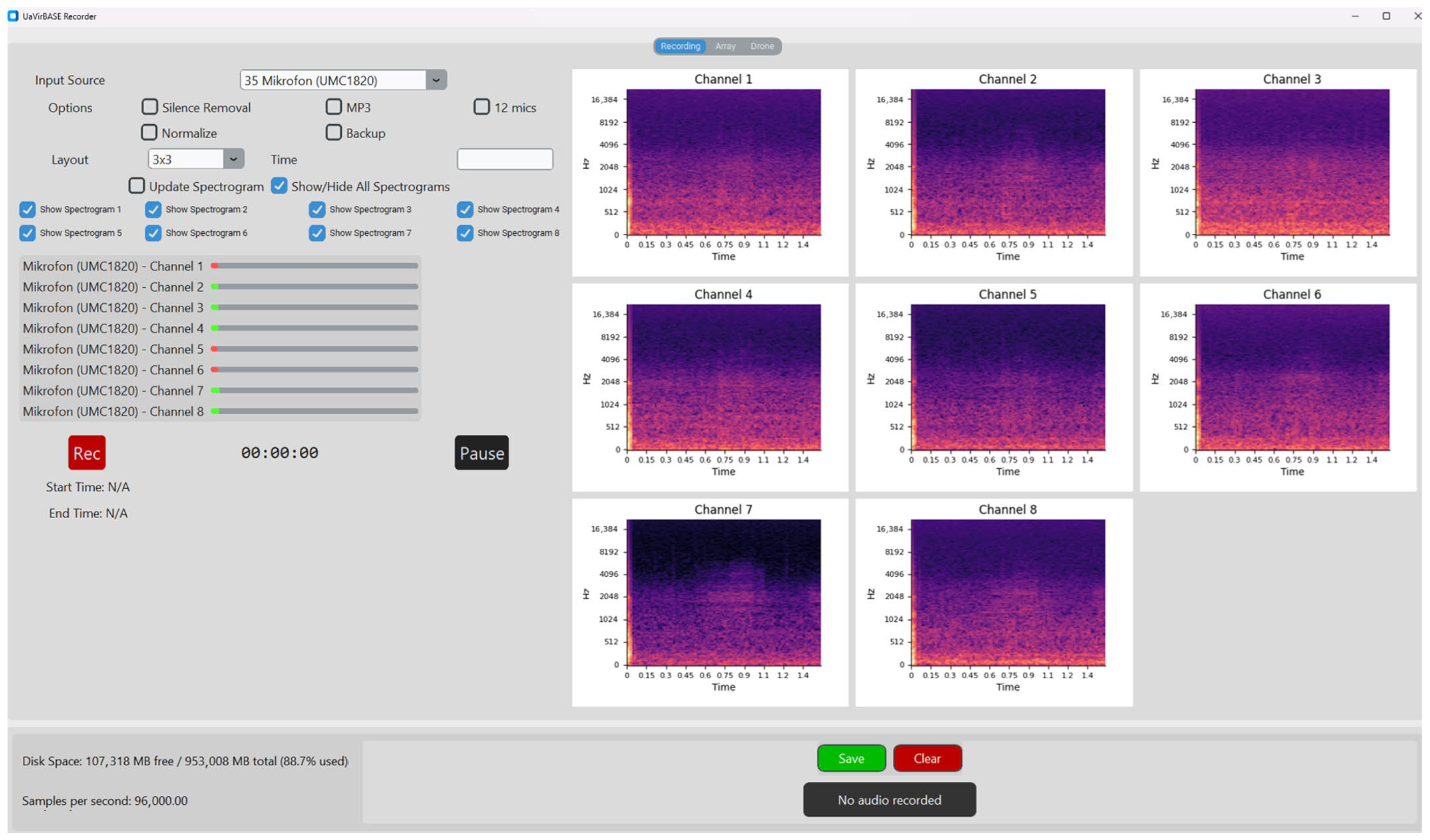
Task: Uncheck Show Spectrogram 5
Action: (27, 233)
